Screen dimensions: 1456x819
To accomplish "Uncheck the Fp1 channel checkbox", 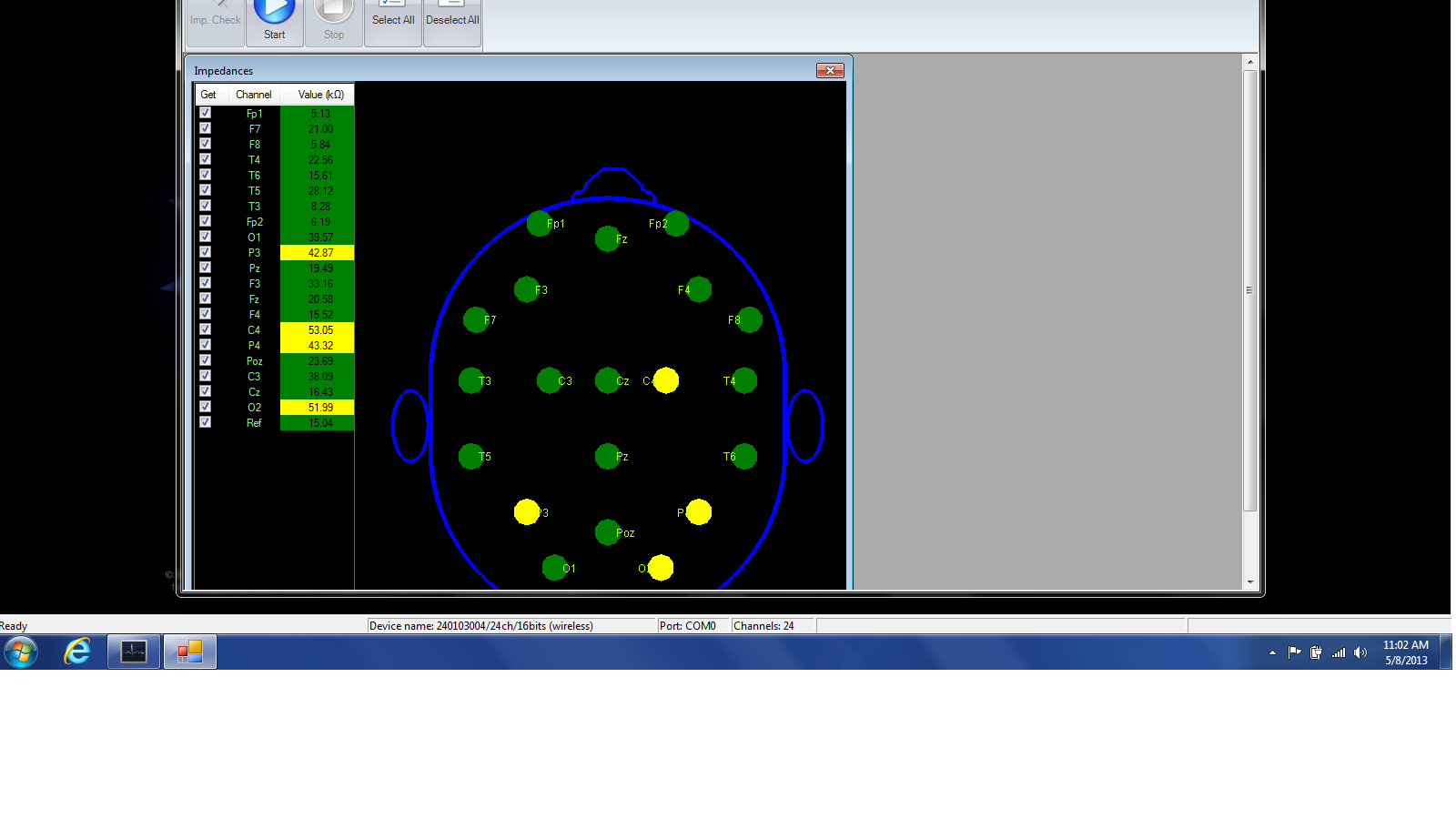I will click(x=206, y=113).
